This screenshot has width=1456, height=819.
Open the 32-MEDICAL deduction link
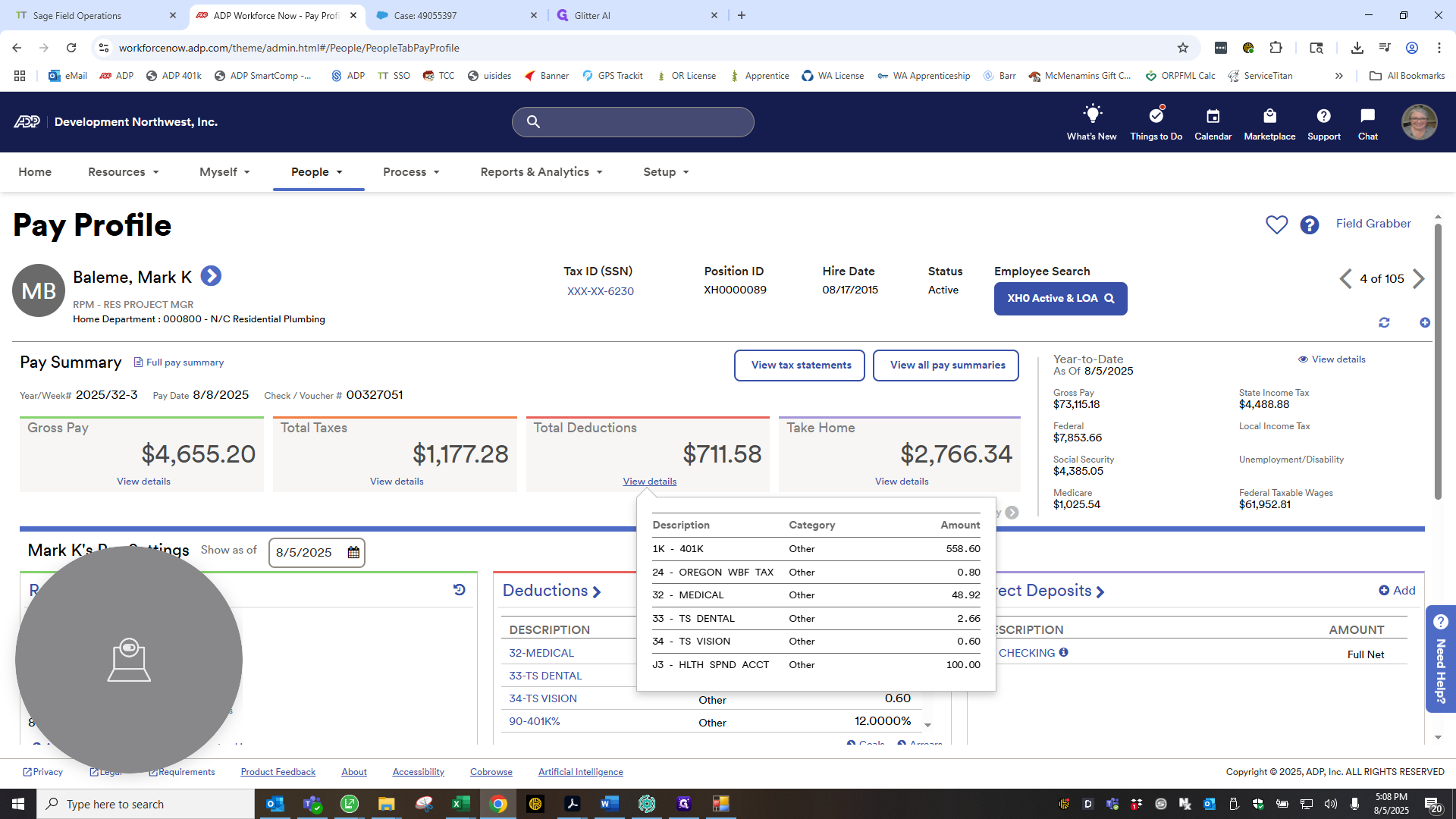tap(541, 653)
